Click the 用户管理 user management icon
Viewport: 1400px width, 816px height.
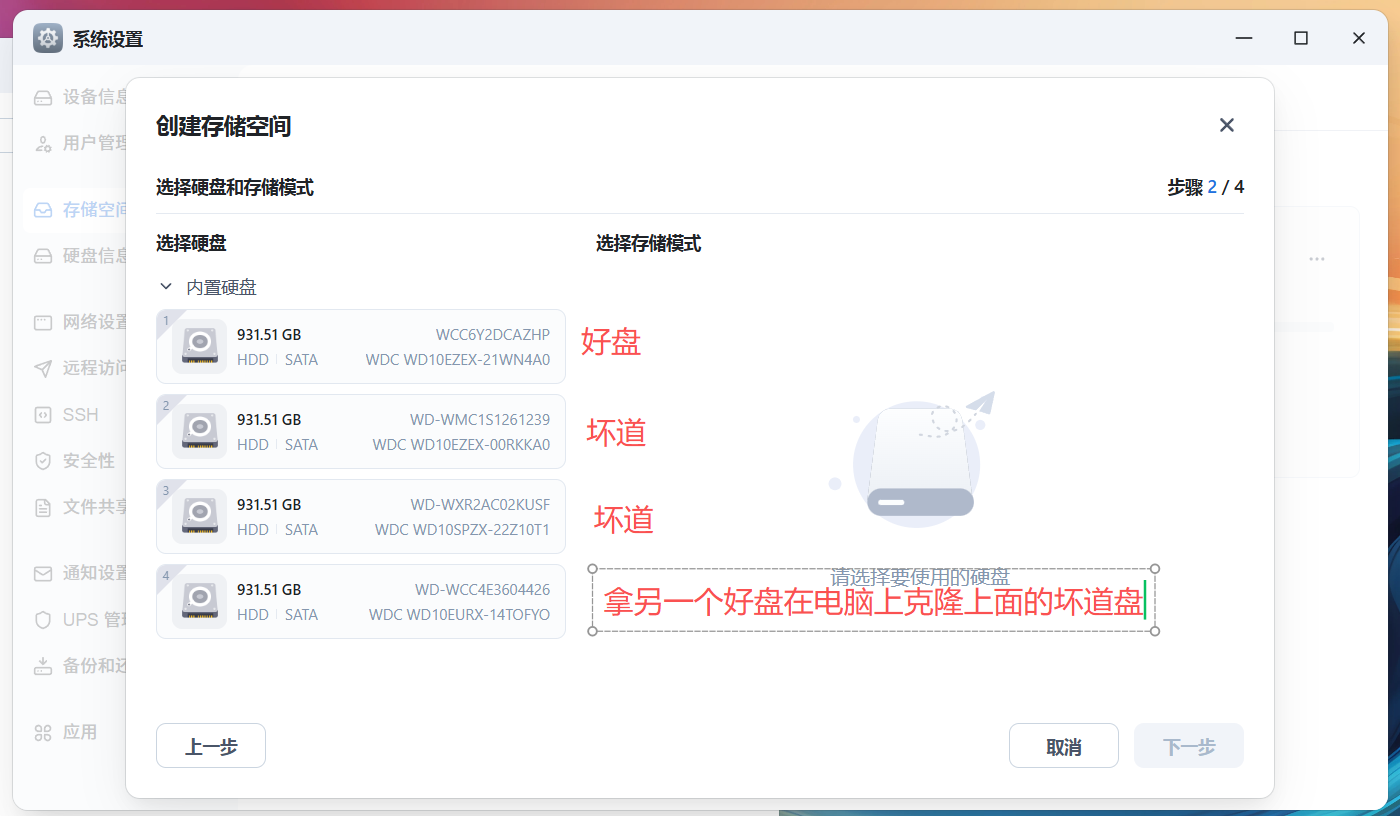click(x=42, y=143)
